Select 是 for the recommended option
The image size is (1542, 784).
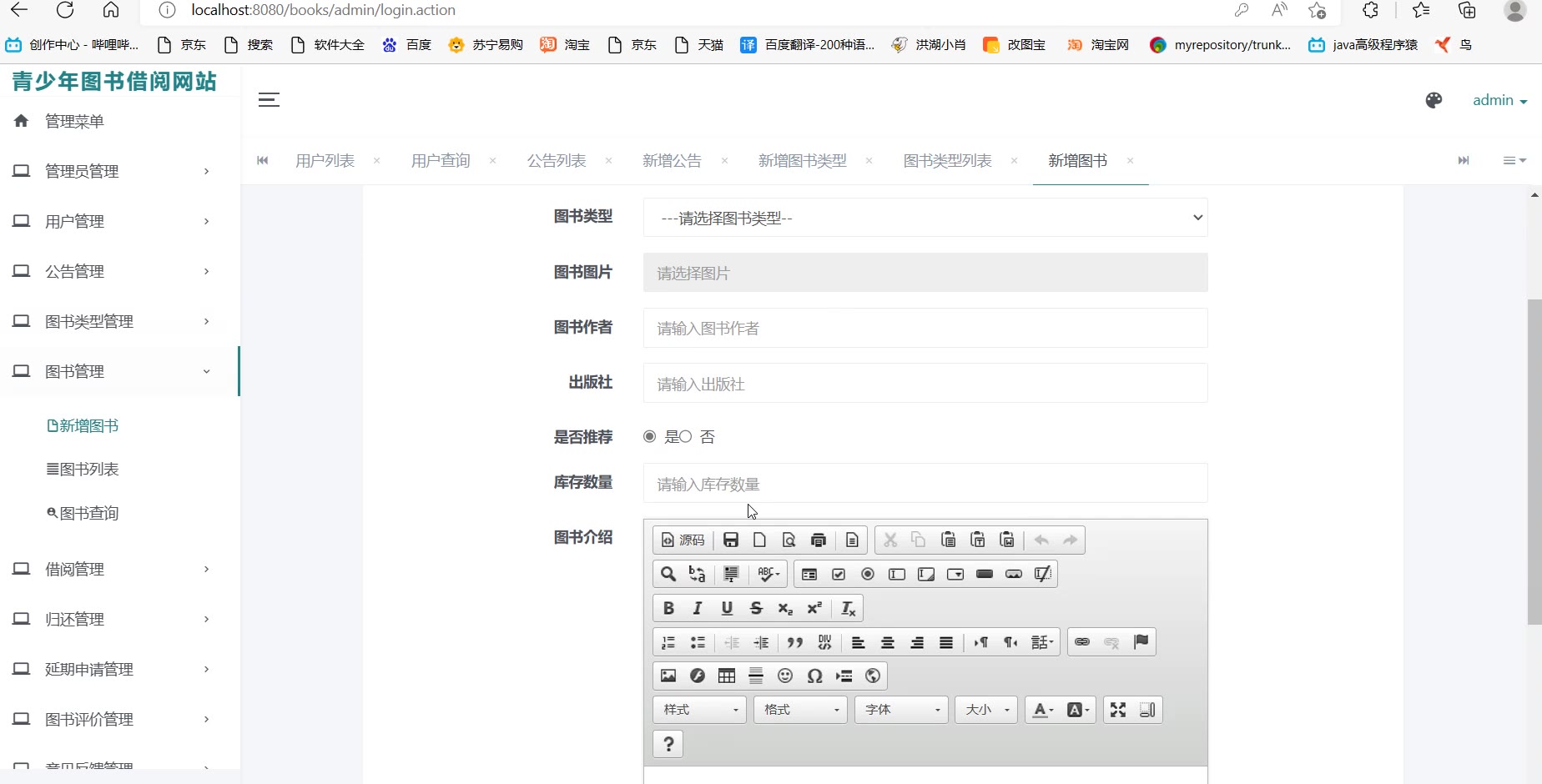click(x=650, y=436)
